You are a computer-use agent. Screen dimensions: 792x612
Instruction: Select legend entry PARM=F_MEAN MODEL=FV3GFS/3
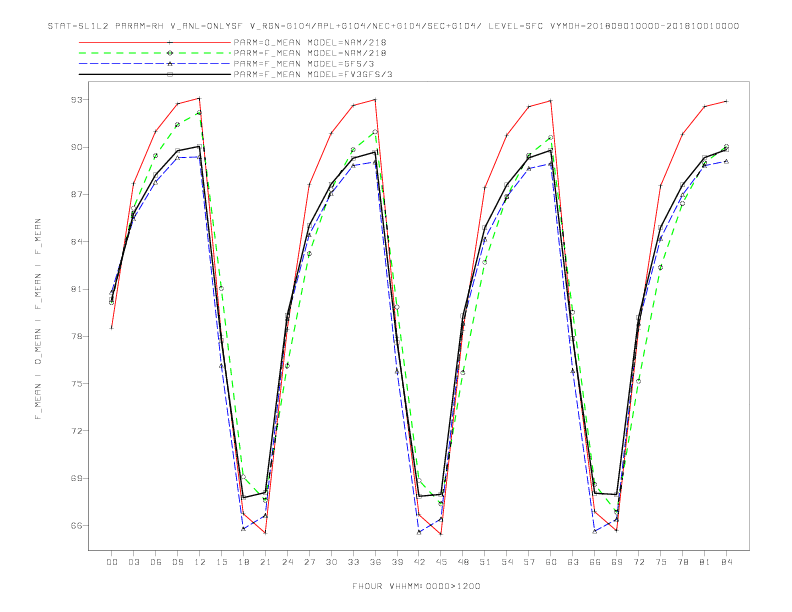pyautogui.click(x=313, y=74)
